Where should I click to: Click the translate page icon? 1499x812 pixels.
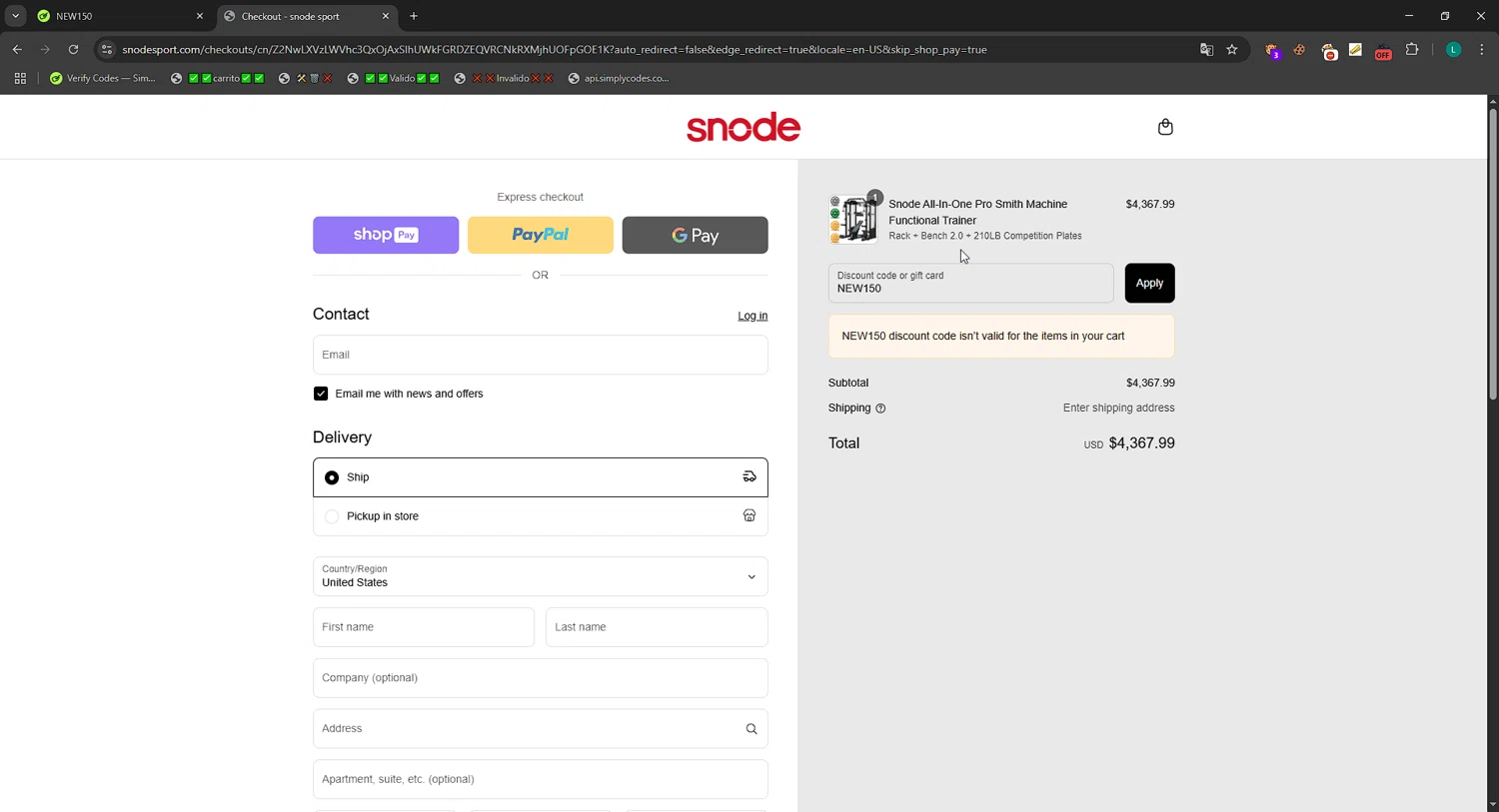point(1206,49)
